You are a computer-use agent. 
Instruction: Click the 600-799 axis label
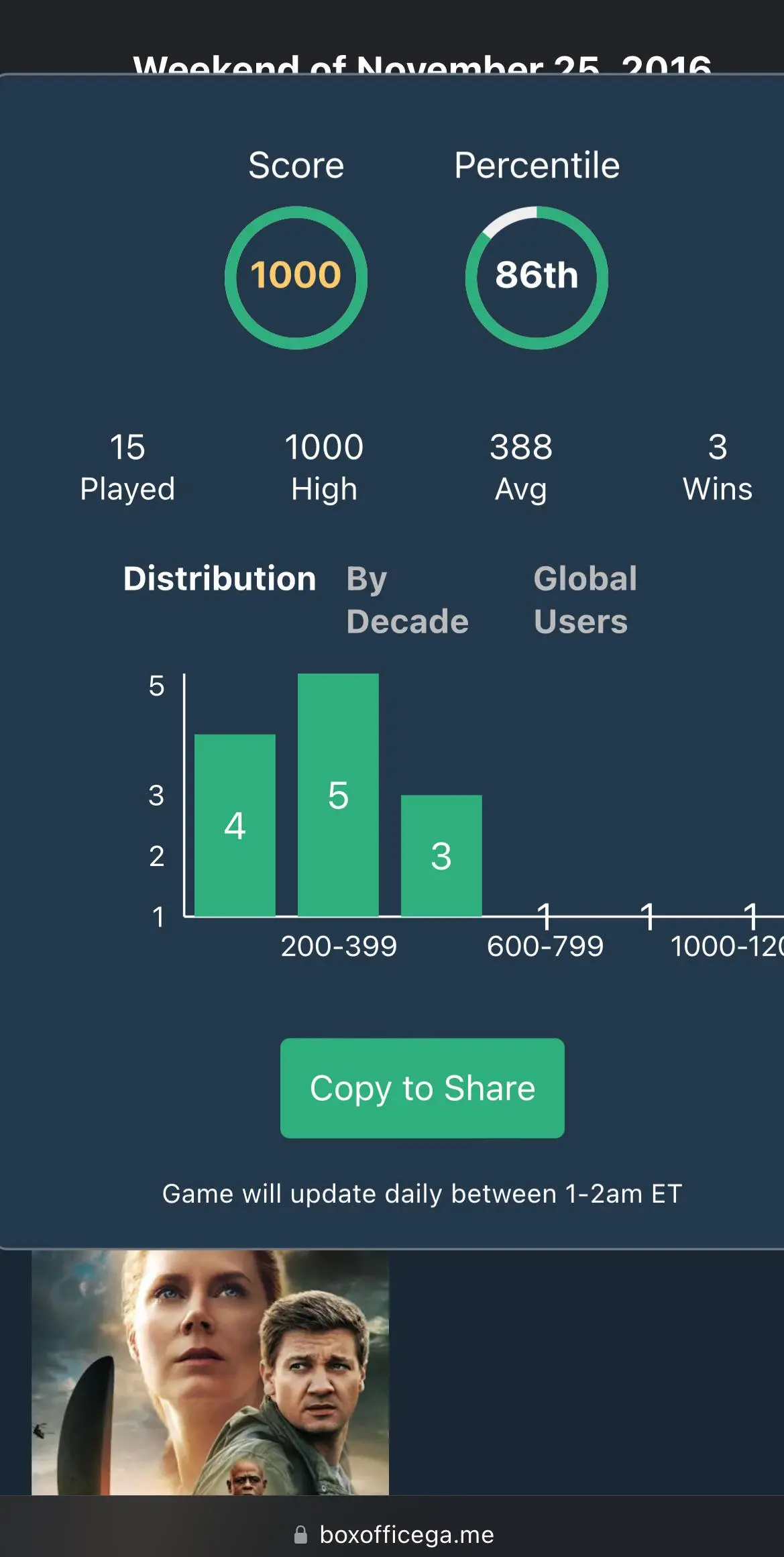[x=545, y=947]
